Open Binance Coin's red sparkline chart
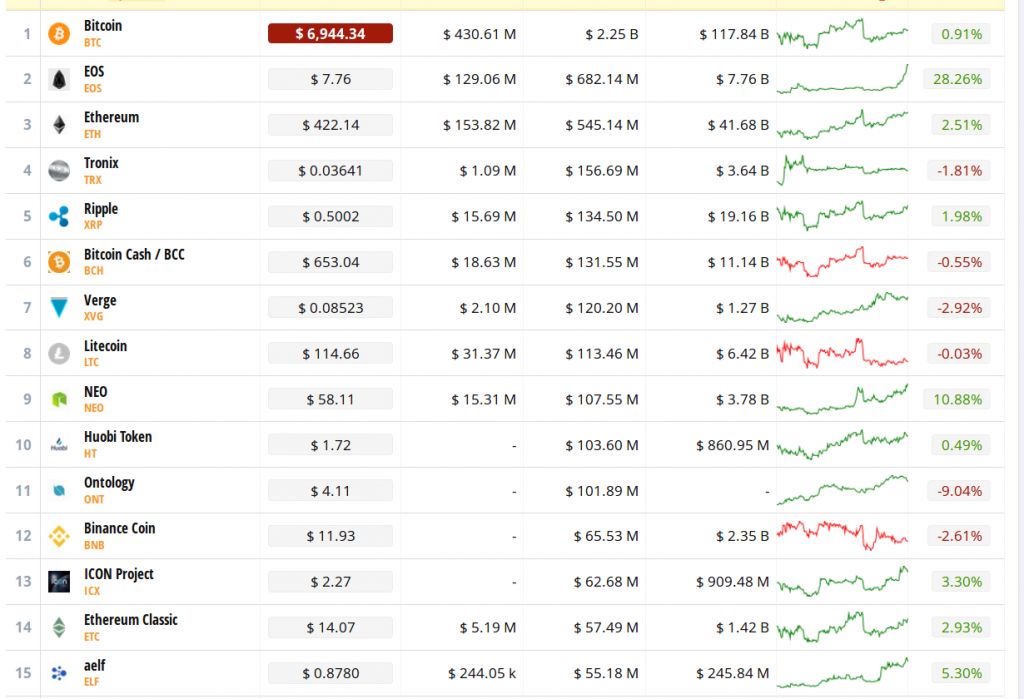Viewport: 1024px width, 699px height. [x=843, y=536]
